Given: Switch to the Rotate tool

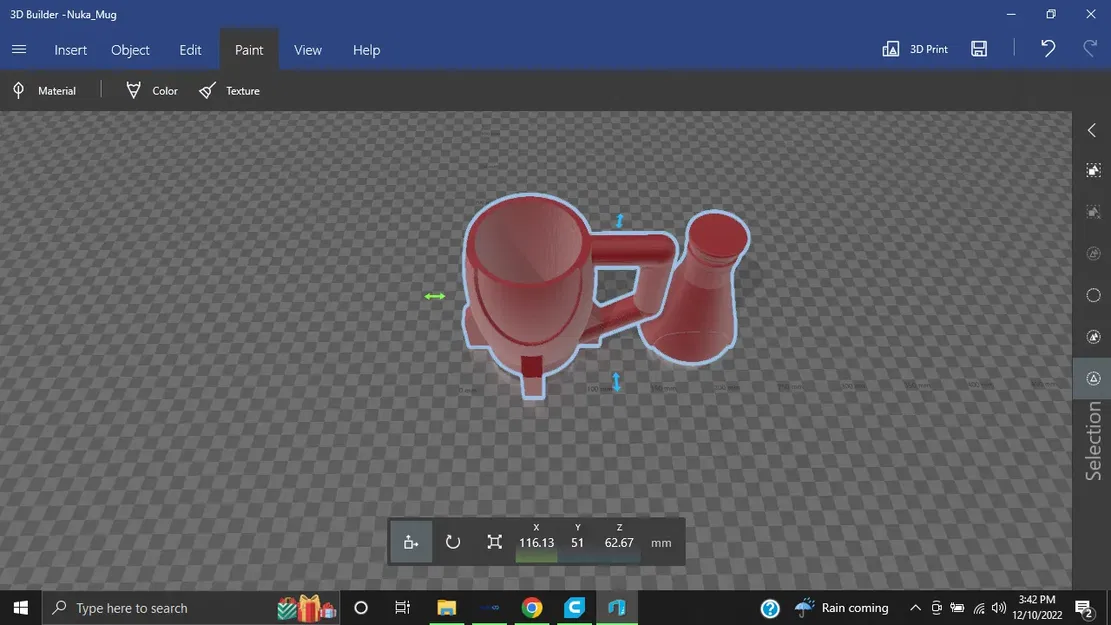Looking at the screenshot, I should [453, 542].
